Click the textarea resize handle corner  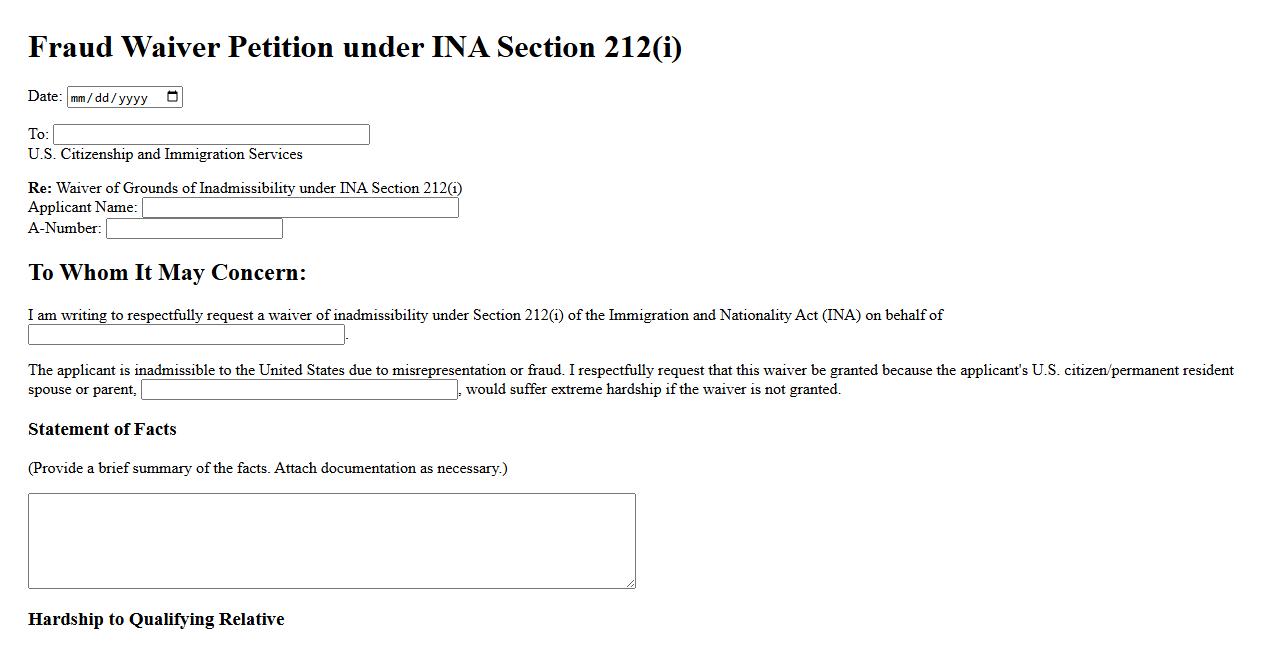(630, 583)
